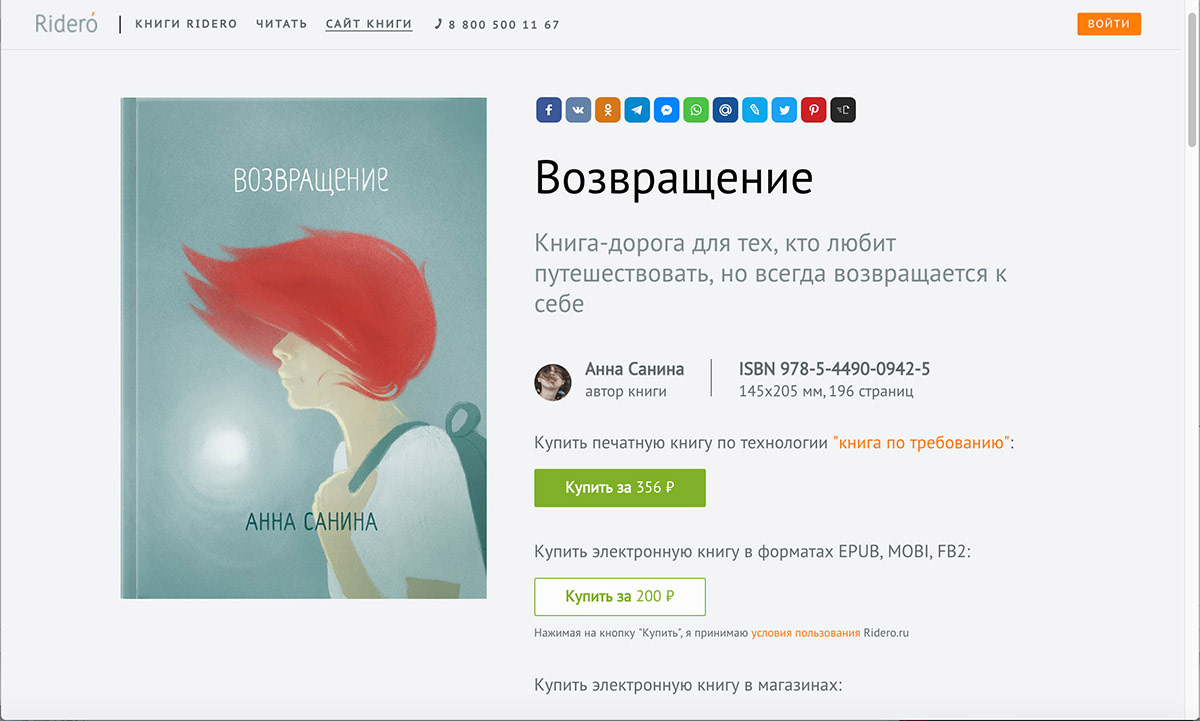Image resolution: width=1200 pixels, height=721 pixels.
Task: Click the ISBN 978-5-4490-0942-5 text
Action: tap(835, 369)
